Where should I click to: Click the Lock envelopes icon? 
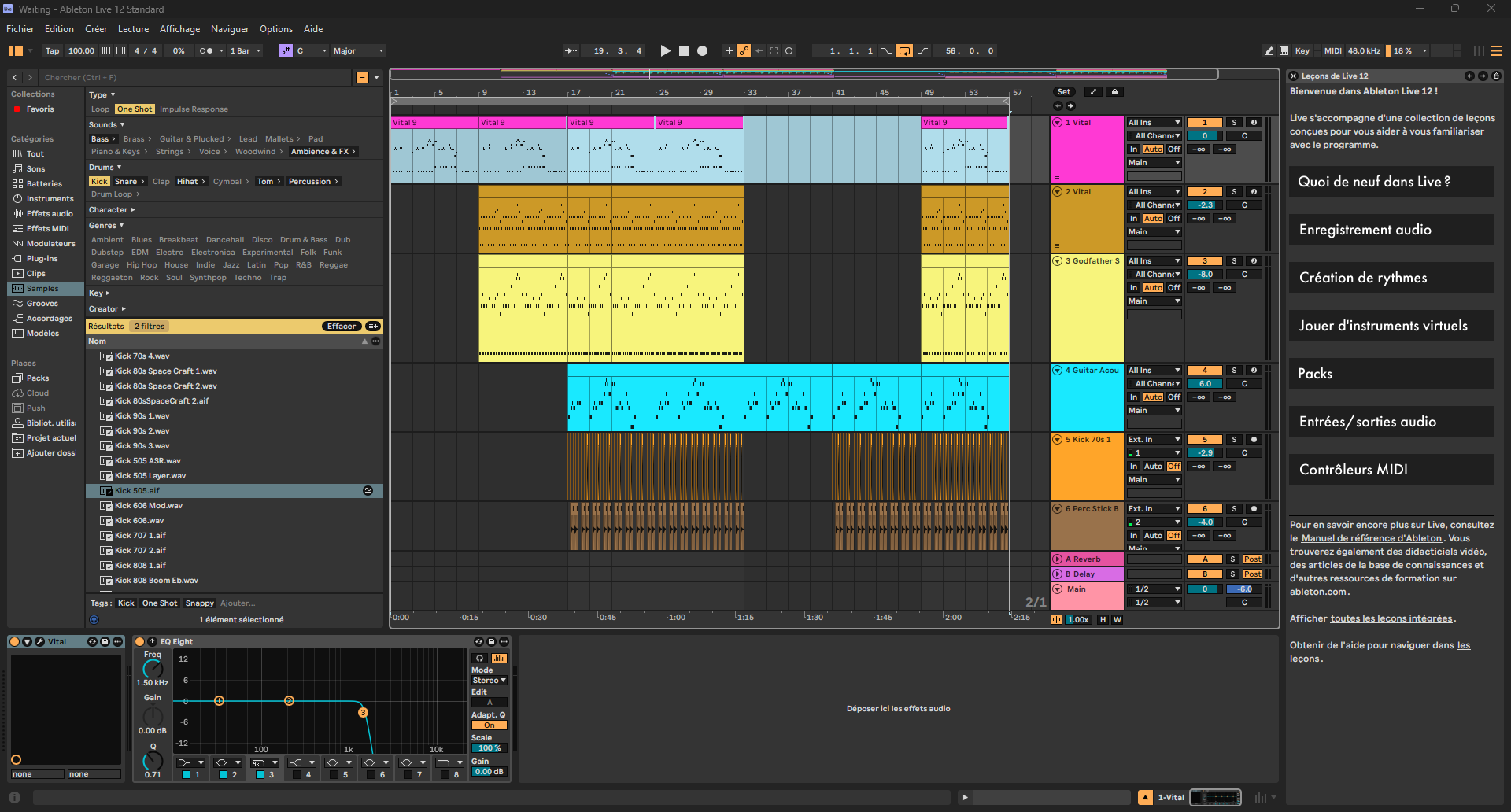click(x=1114, y=92)
